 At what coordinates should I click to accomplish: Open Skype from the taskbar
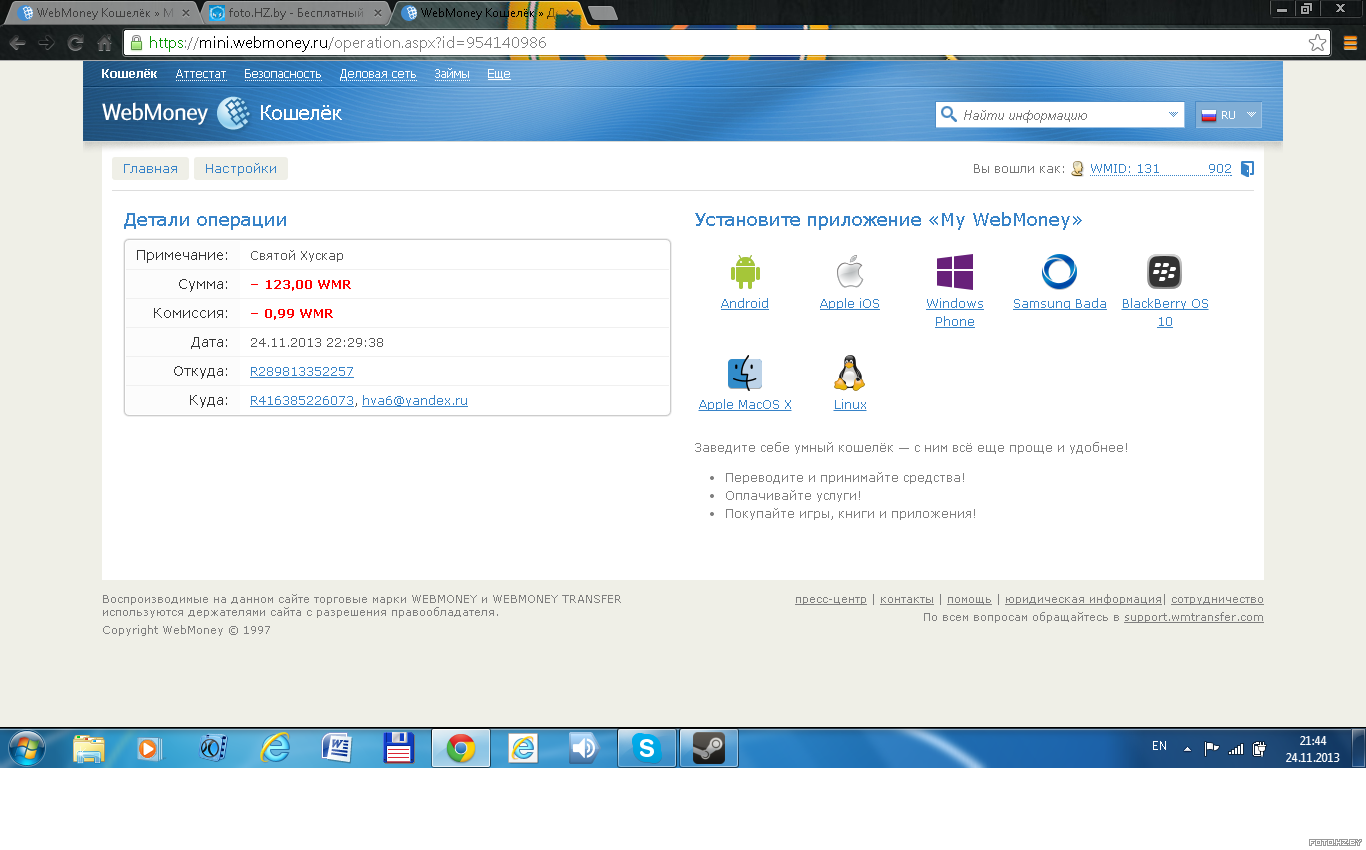click(x=647, y=748)
